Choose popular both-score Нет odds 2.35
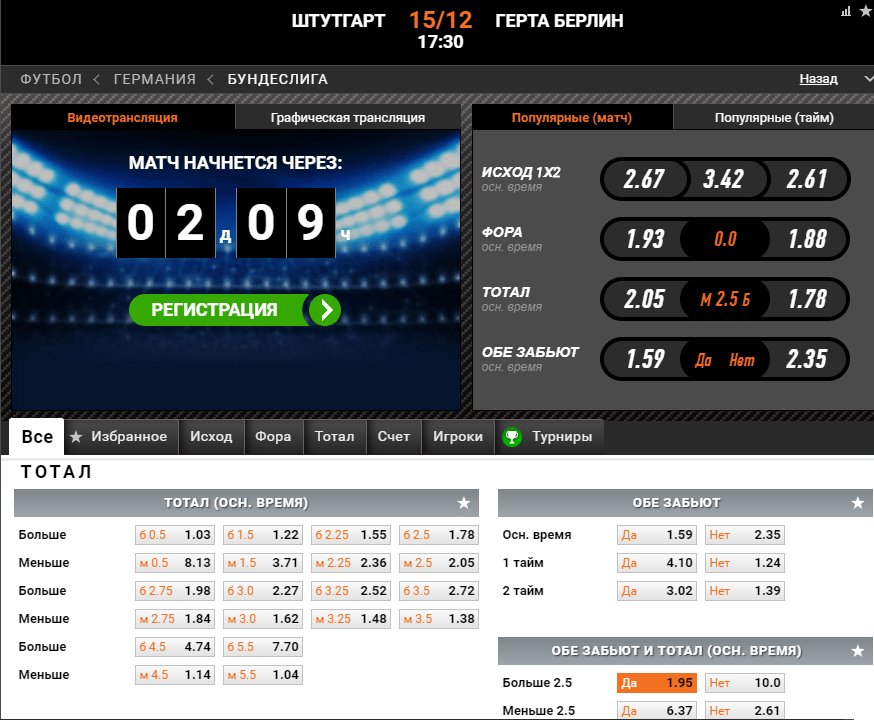874x720 pixels. tap(807, 359)
